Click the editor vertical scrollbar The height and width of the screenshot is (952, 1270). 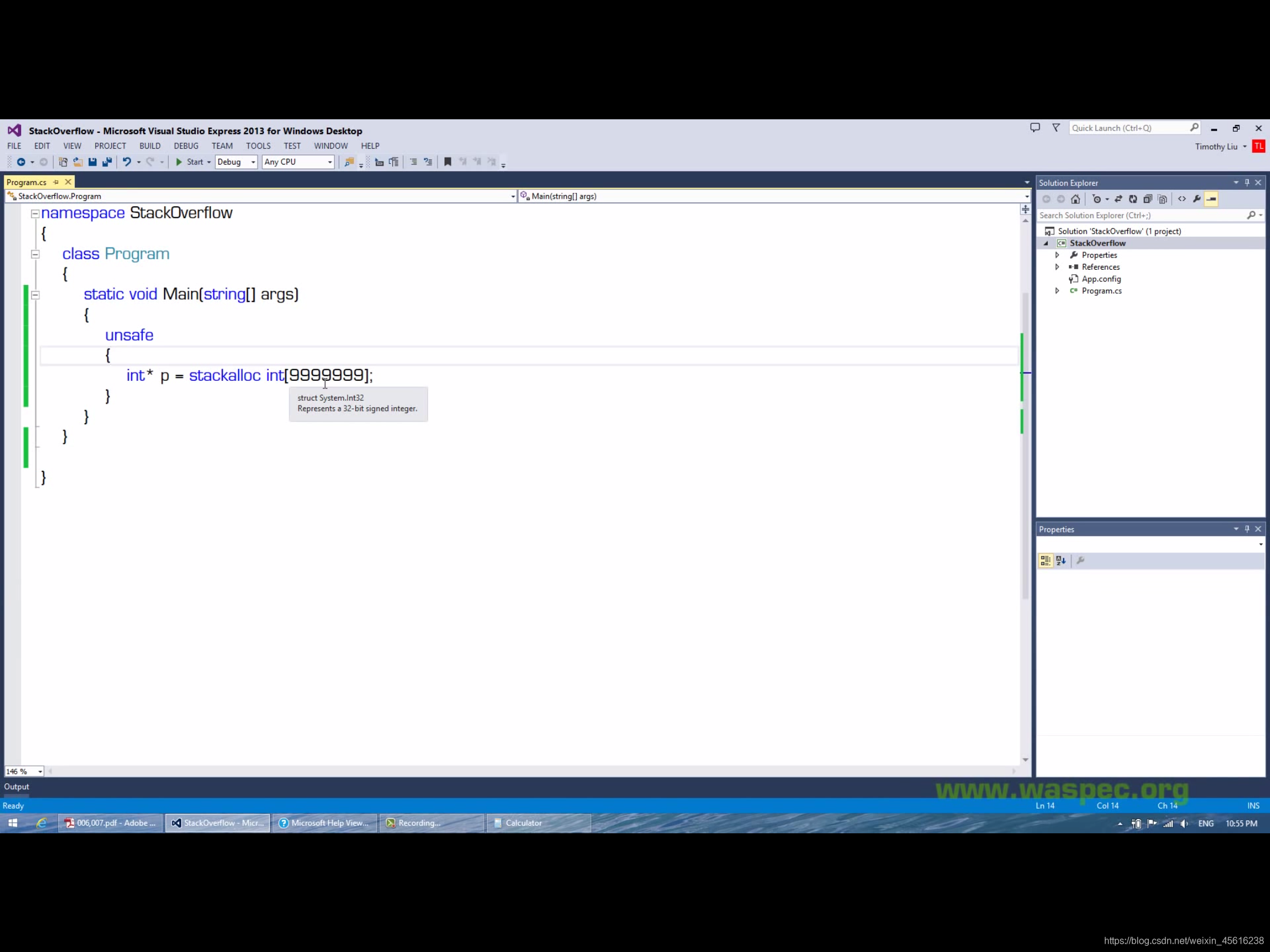pyautogui.click(x=1025, y=447)
